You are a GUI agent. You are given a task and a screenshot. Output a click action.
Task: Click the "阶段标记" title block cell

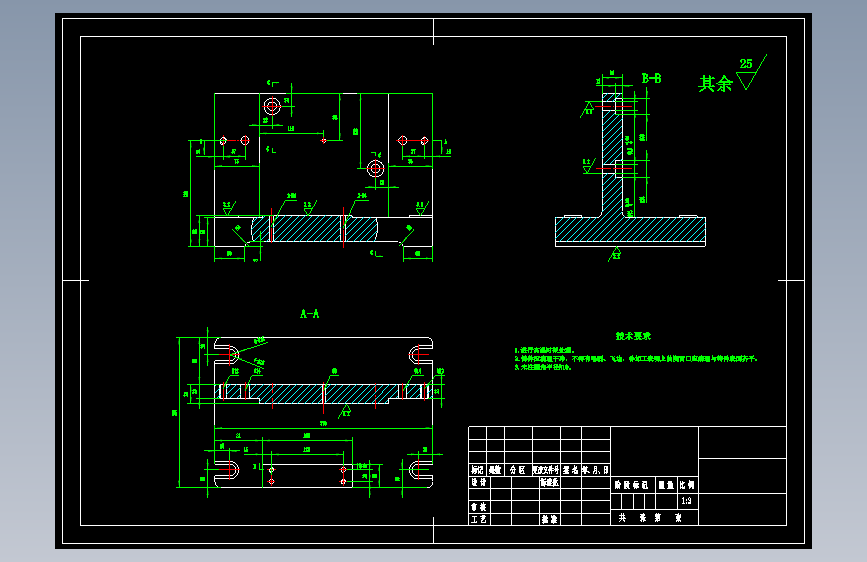(x=631, y=485)
